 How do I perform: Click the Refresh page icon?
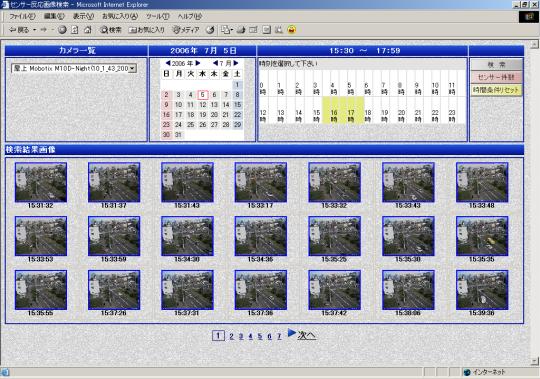click(75, 30)
